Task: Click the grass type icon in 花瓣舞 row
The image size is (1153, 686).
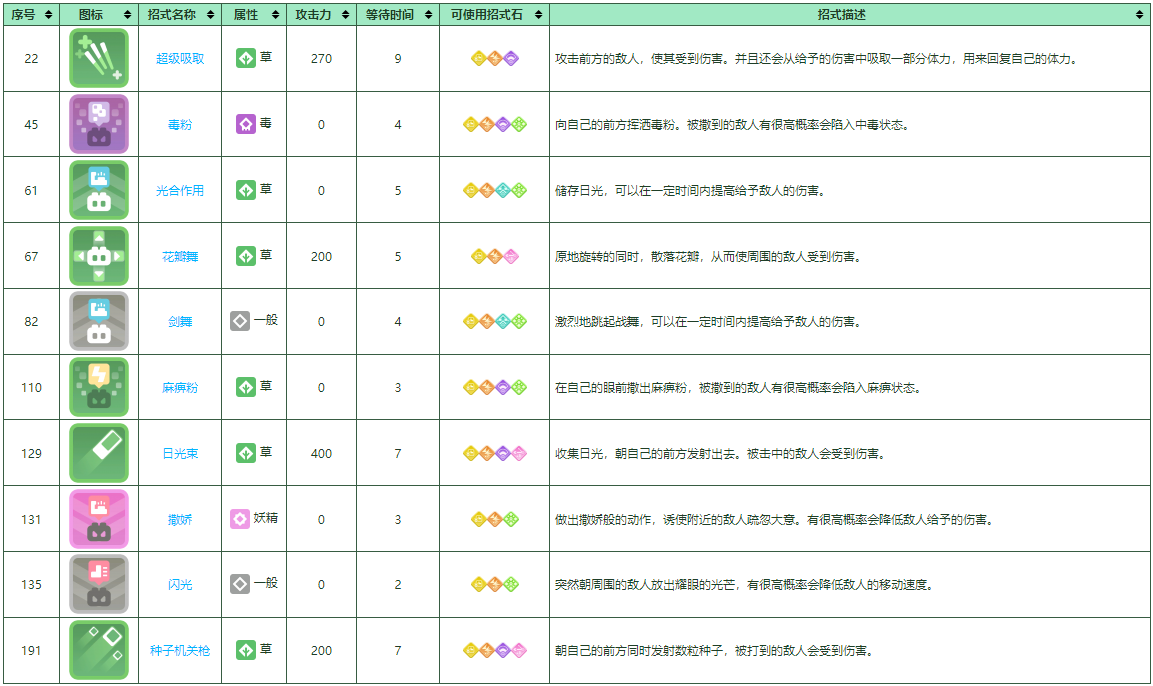Action: pyautogui.click(x=246, y=256)
